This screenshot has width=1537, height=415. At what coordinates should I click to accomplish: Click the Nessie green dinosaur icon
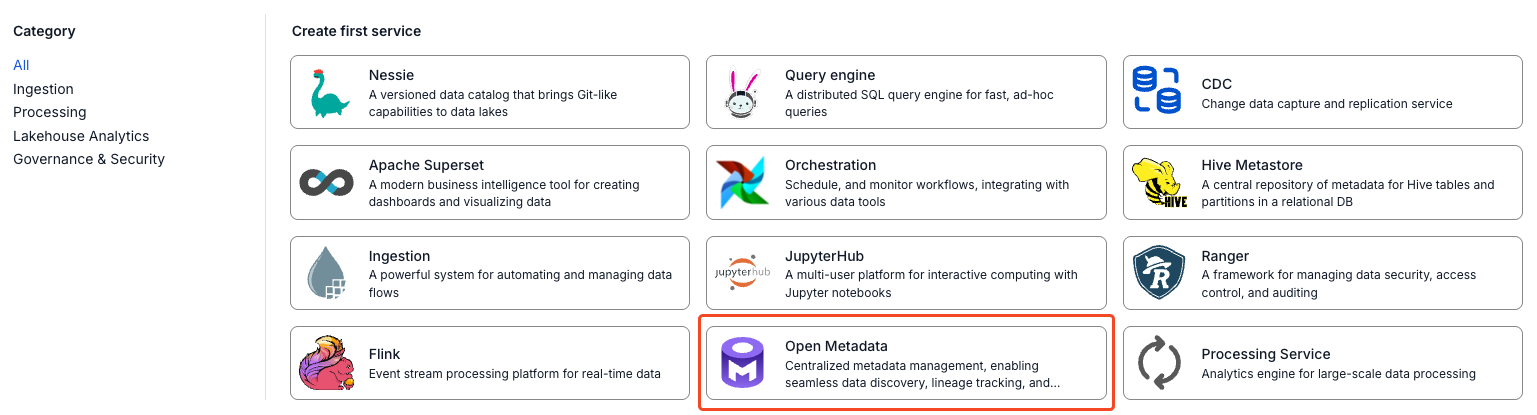click(x=329, y=92)
